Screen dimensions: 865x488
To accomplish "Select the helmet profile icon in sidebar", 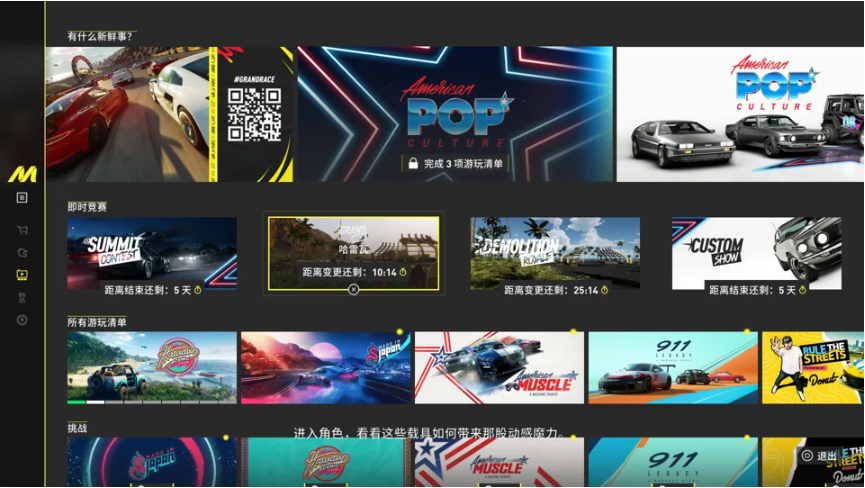I will [x=22, y=253].
